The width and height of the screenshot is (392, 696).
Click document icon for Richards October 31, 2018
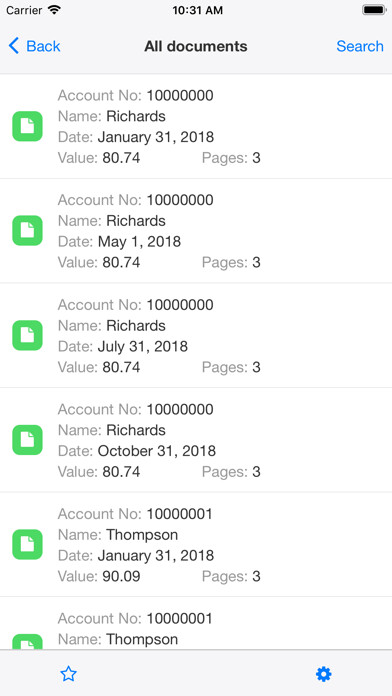click(x=28, y=440)
